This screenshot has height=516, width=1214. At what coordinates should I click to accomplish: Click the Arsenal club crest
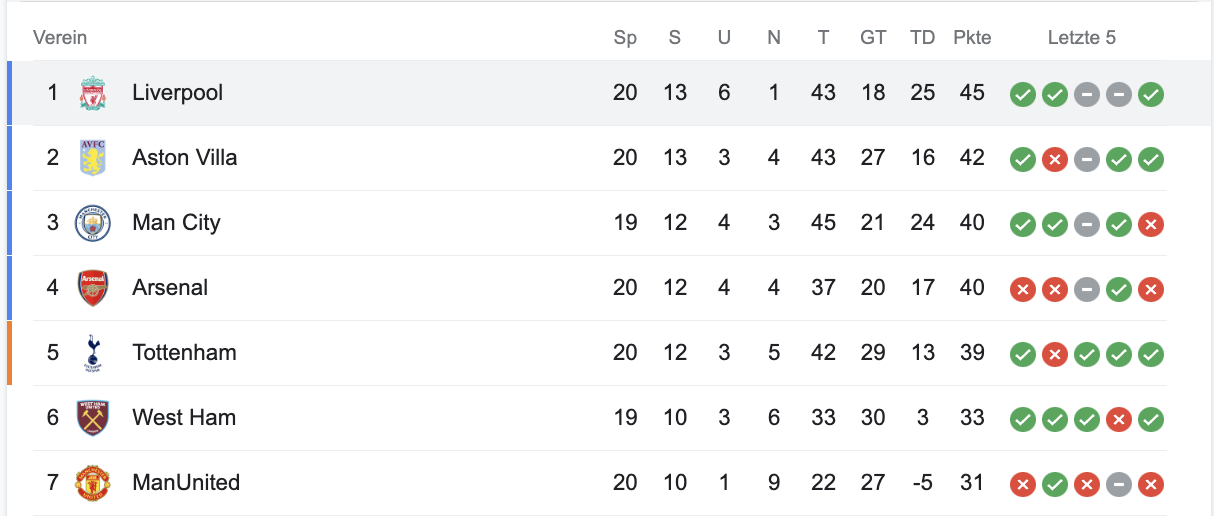pyautogui.click(x=93, y=288)
